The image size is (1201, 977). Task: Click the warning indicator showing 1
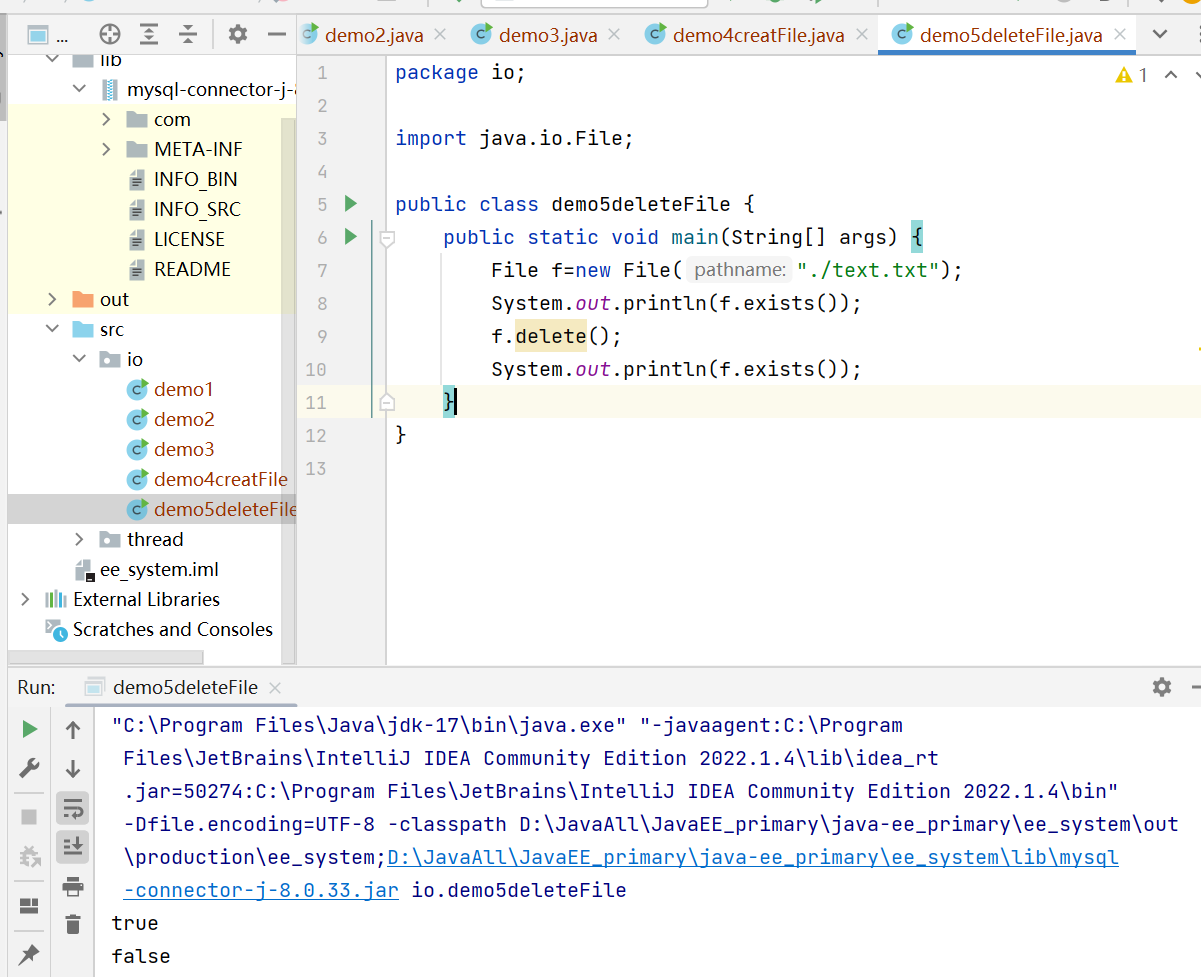(x=1131, y=75)
